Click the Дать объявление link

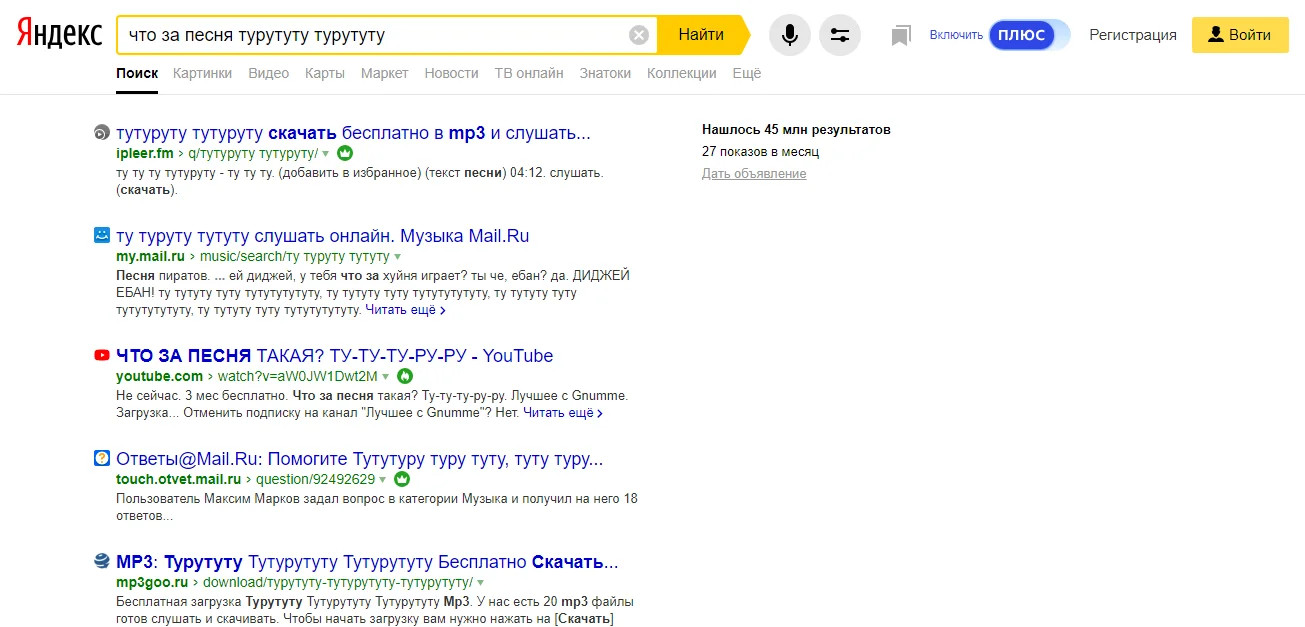tap(754, 174)
